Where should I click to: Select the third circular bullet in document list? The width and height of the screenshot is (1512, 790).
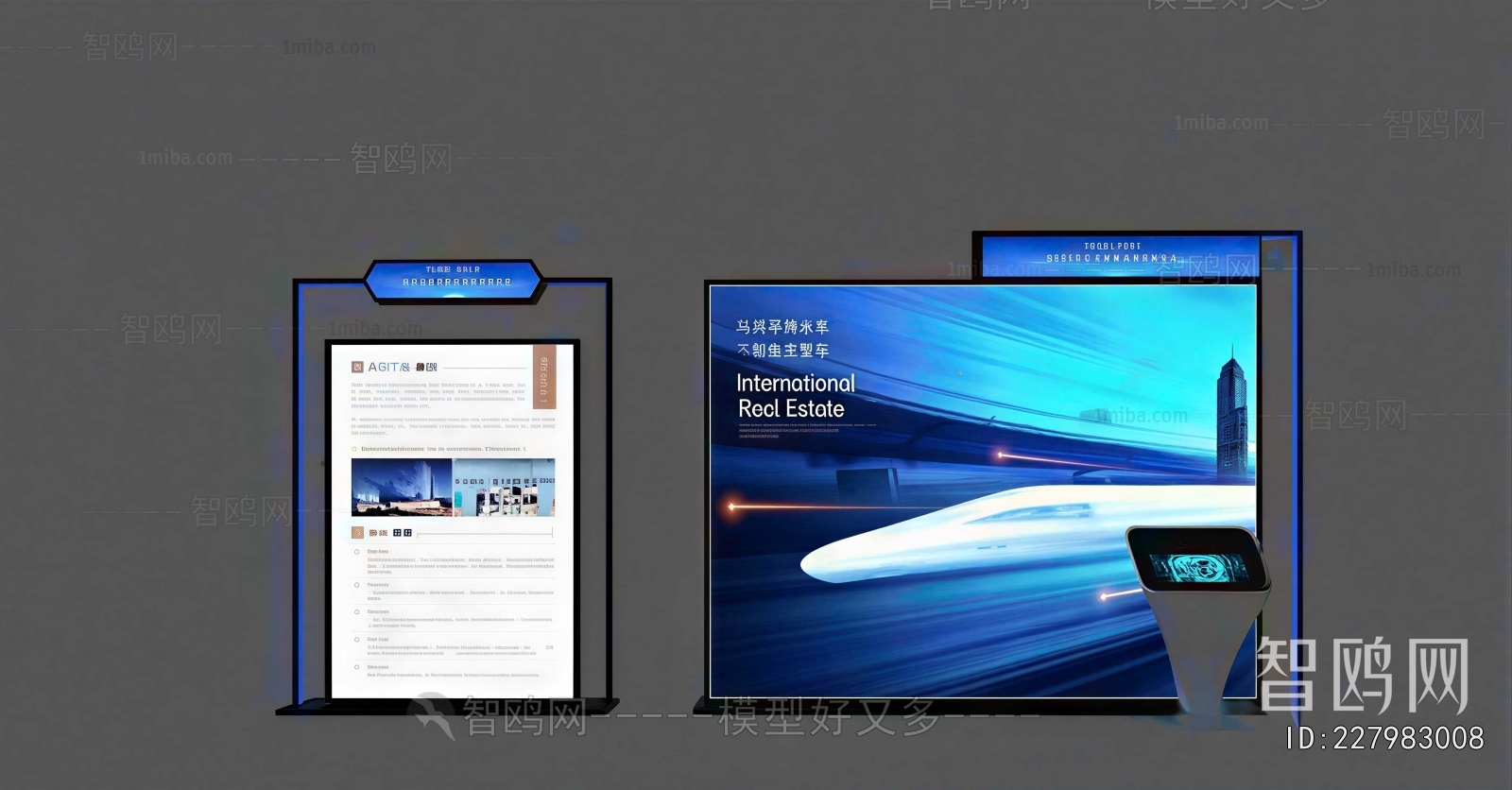pos(357,612)
